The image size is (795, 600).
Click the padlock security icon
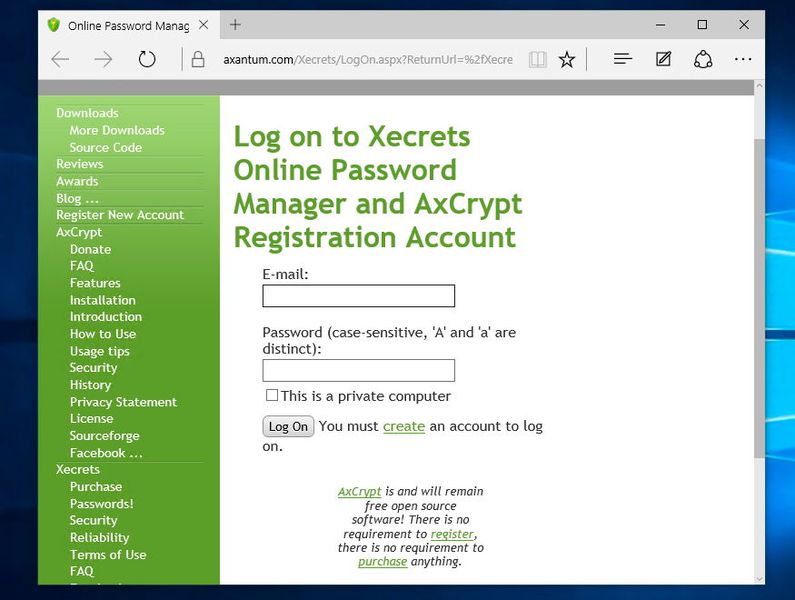(198, 59)
